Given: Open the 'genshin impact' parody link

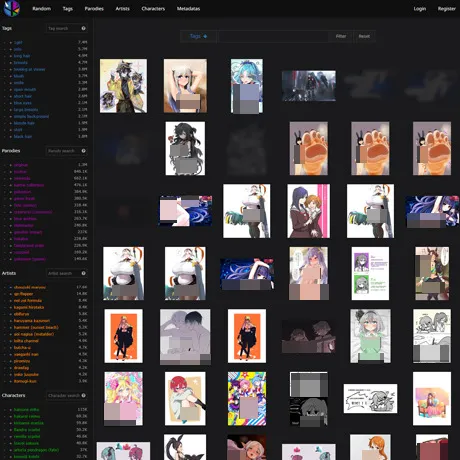Looking at the screenshot, I should (x=28, y=232).
